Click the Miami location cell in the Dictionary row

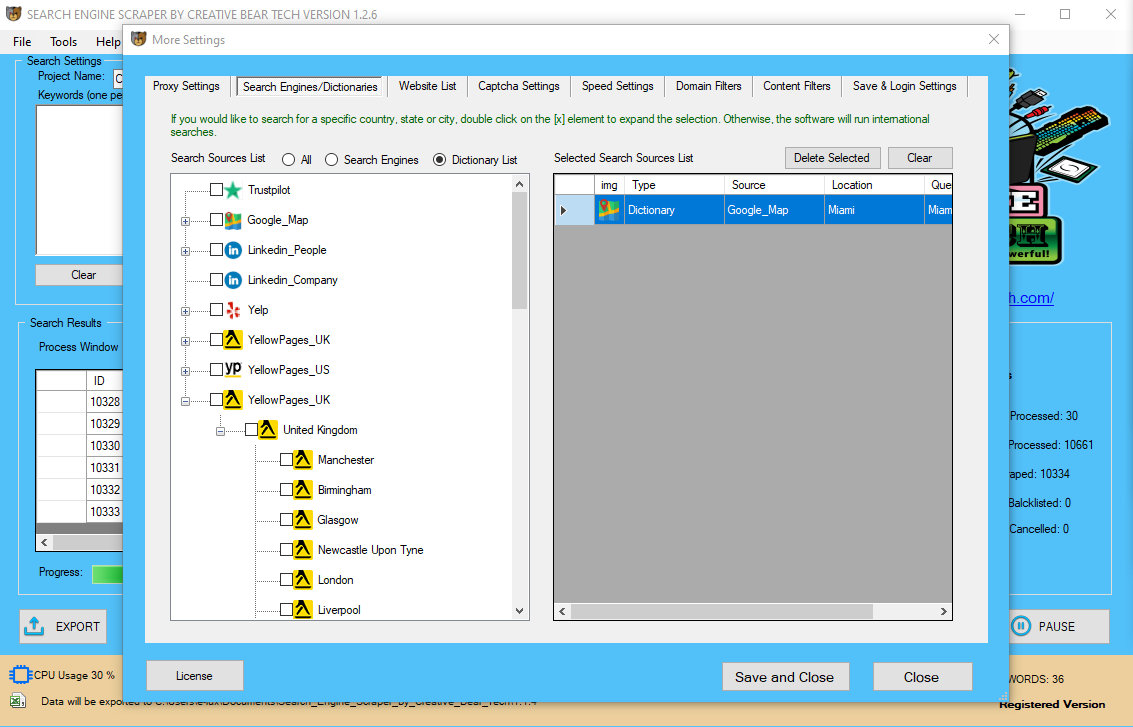[x=874, y=210]
